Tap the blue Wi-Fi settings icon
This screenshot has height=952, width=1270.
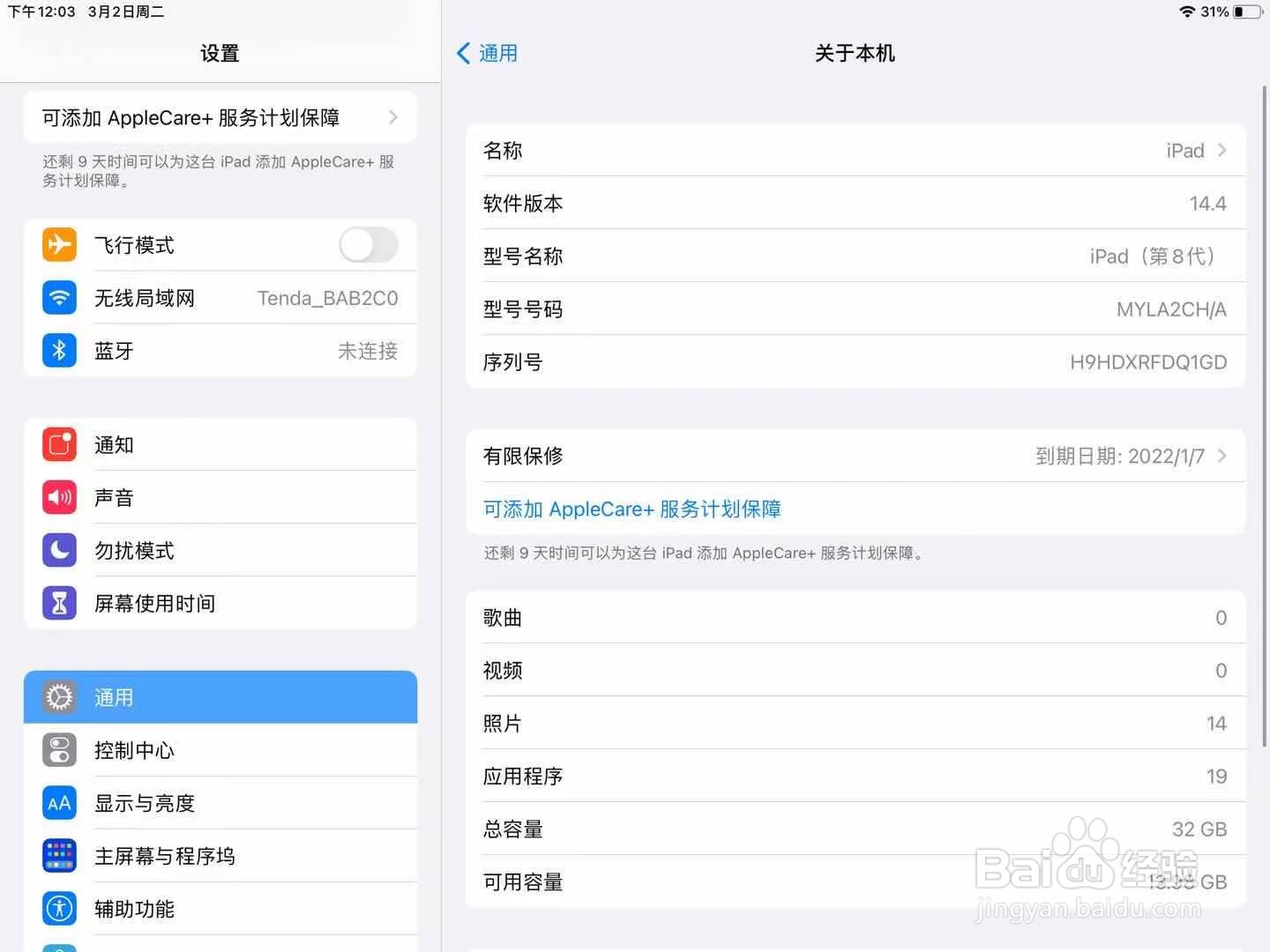59,297
